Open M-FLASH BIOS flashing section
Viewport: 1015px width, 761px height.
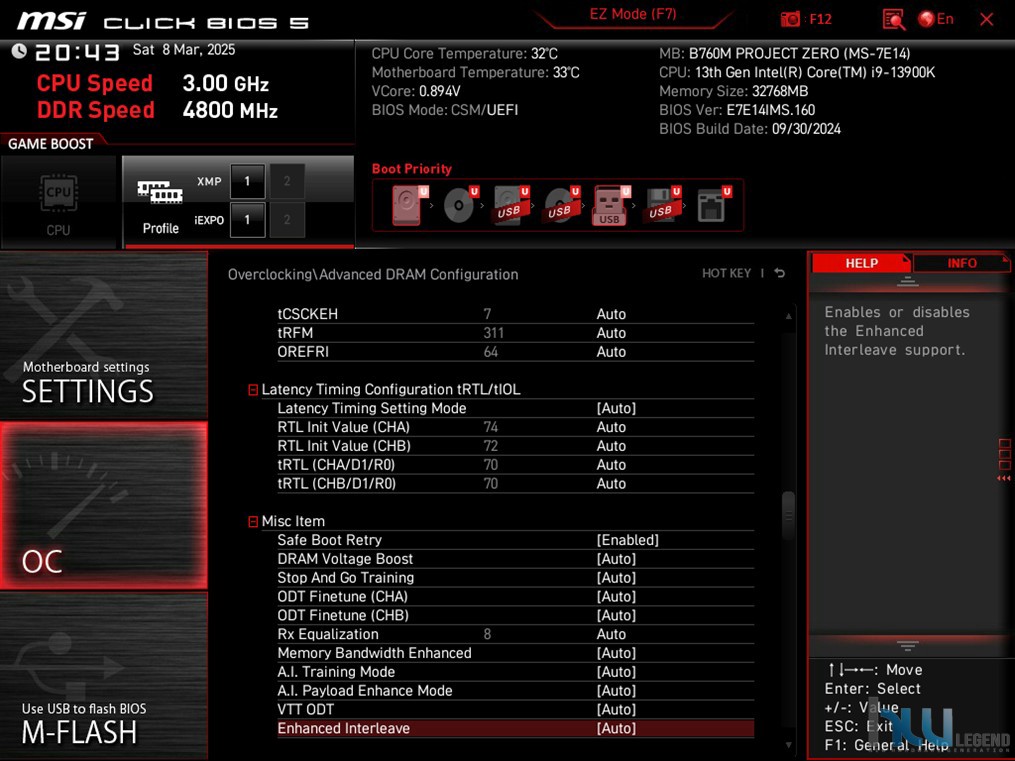(104, 676)
